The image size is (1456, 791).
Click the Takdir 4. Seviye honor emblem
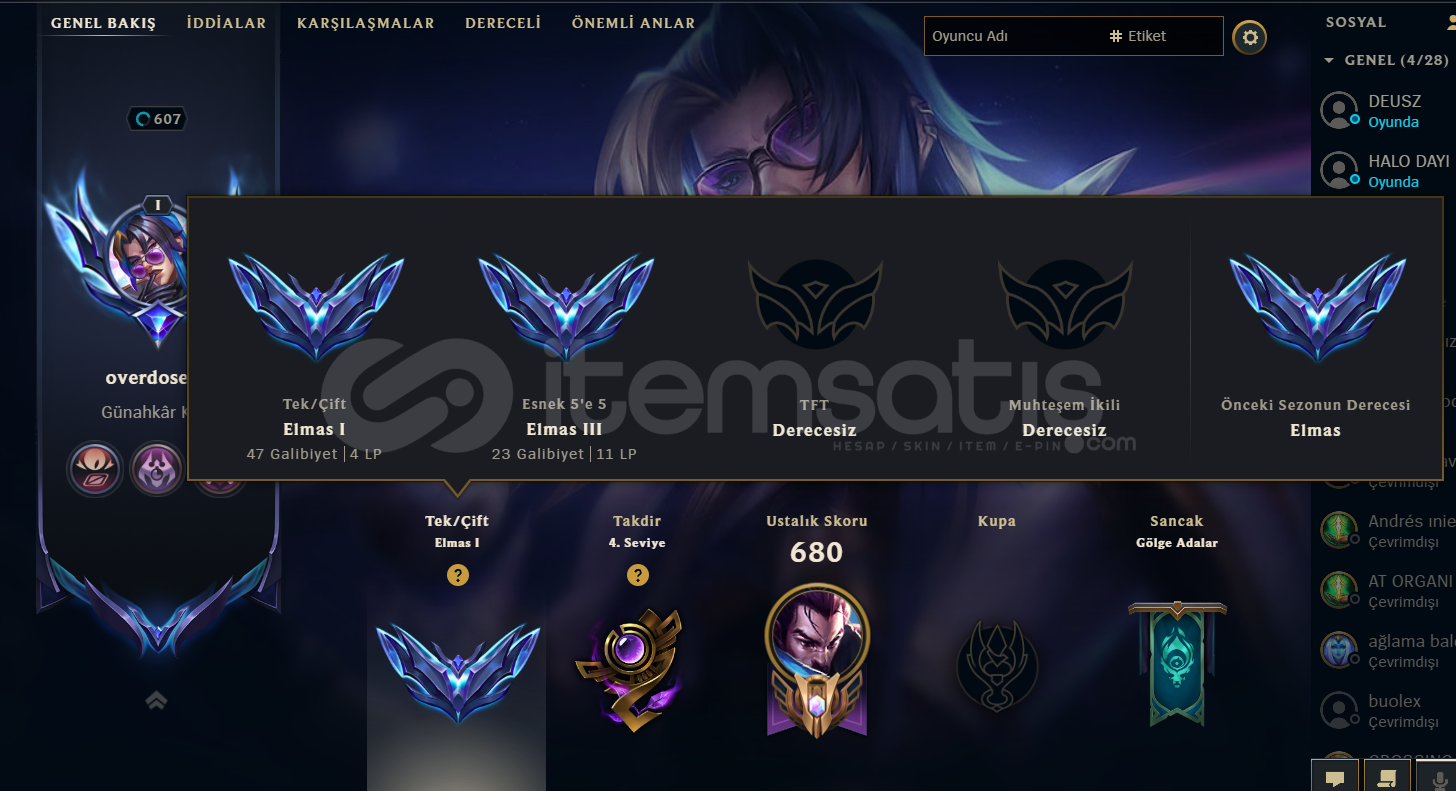pos(631,668)
